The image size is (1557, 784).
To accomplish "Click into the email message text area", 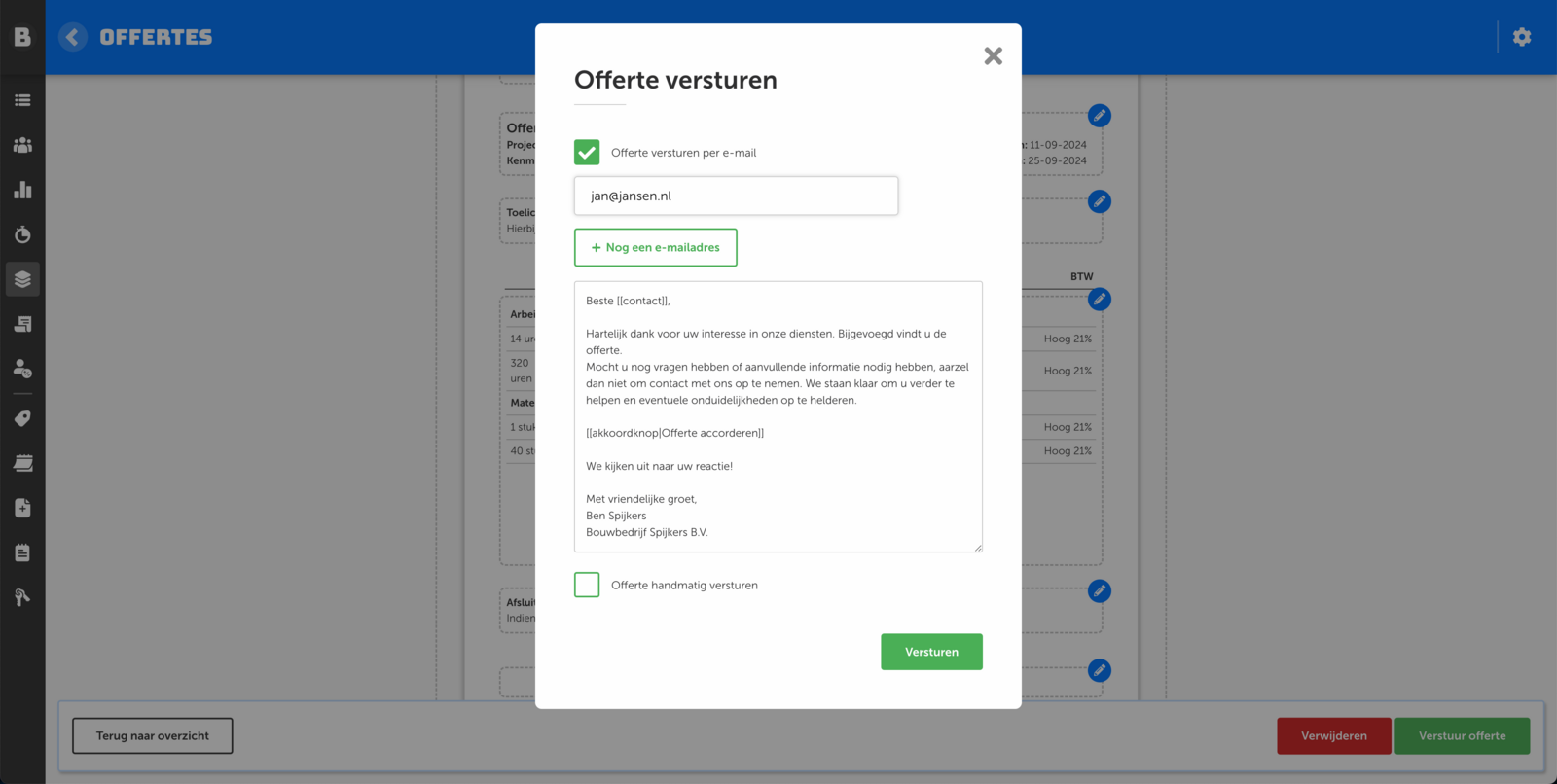I will click(x=778, y=416).
